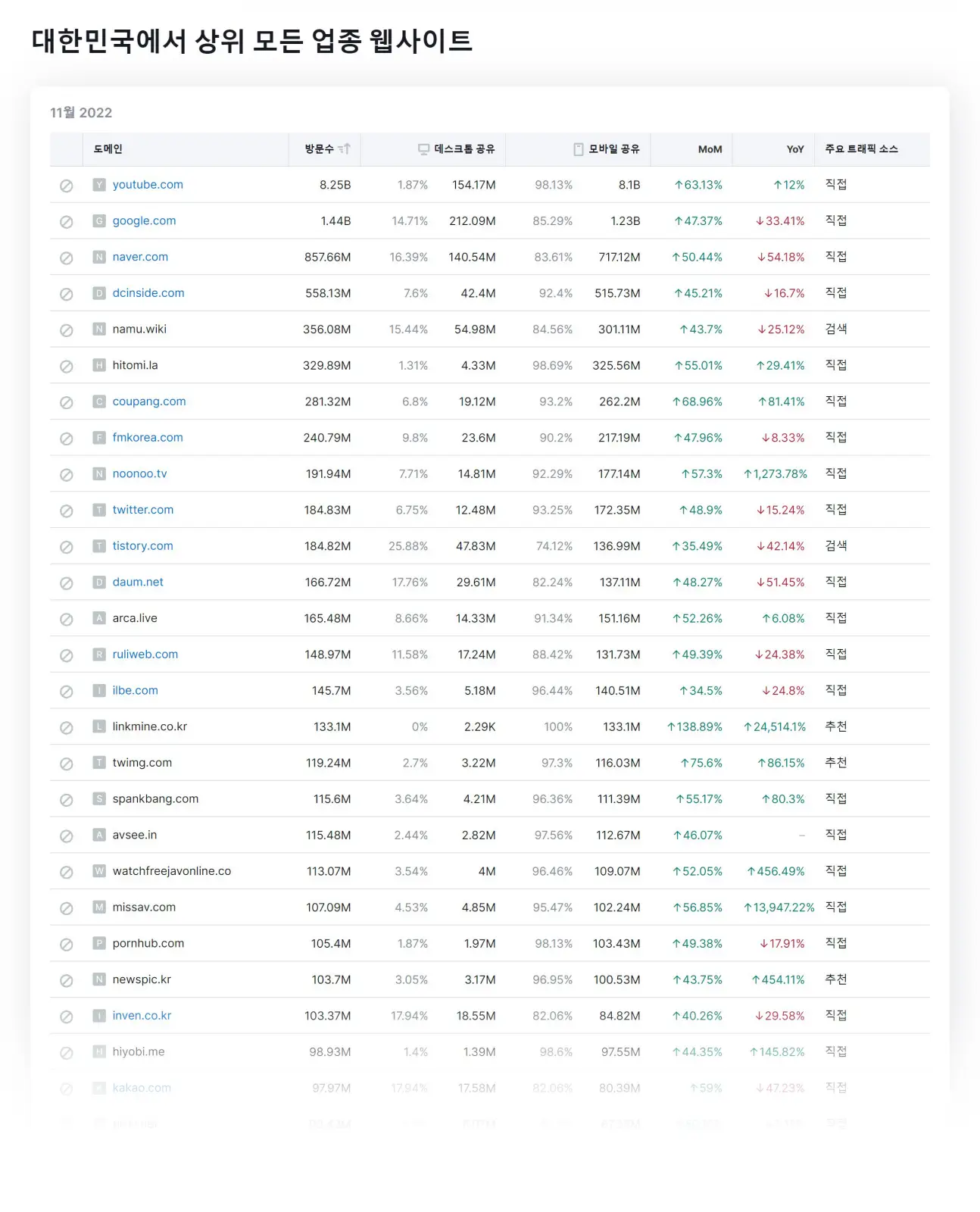Click the block icon in the ilbe.com row
This screenshot has height=1212, width=980.
(x=67, y=692)
